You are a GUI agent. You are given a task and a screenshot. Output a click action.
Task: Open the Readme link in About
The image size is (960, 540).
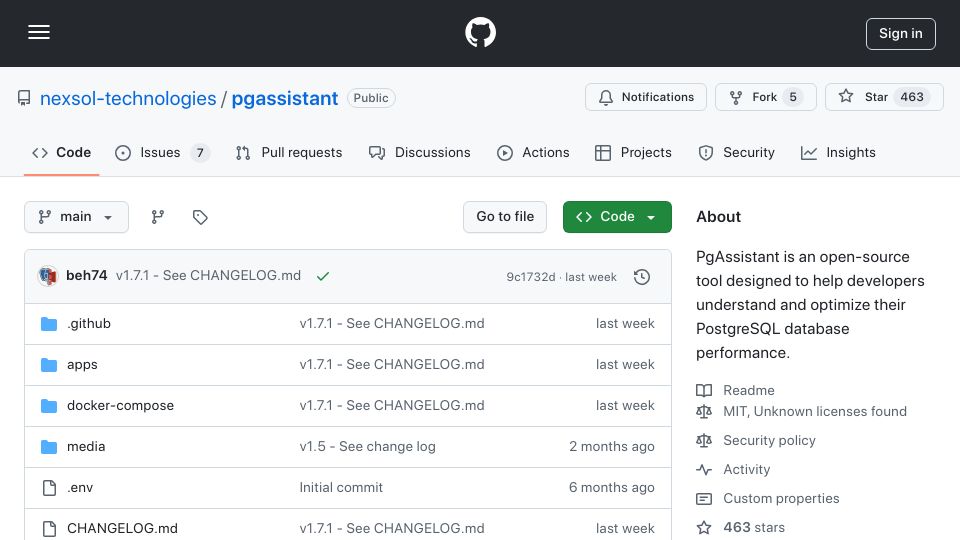pos(749,390)
